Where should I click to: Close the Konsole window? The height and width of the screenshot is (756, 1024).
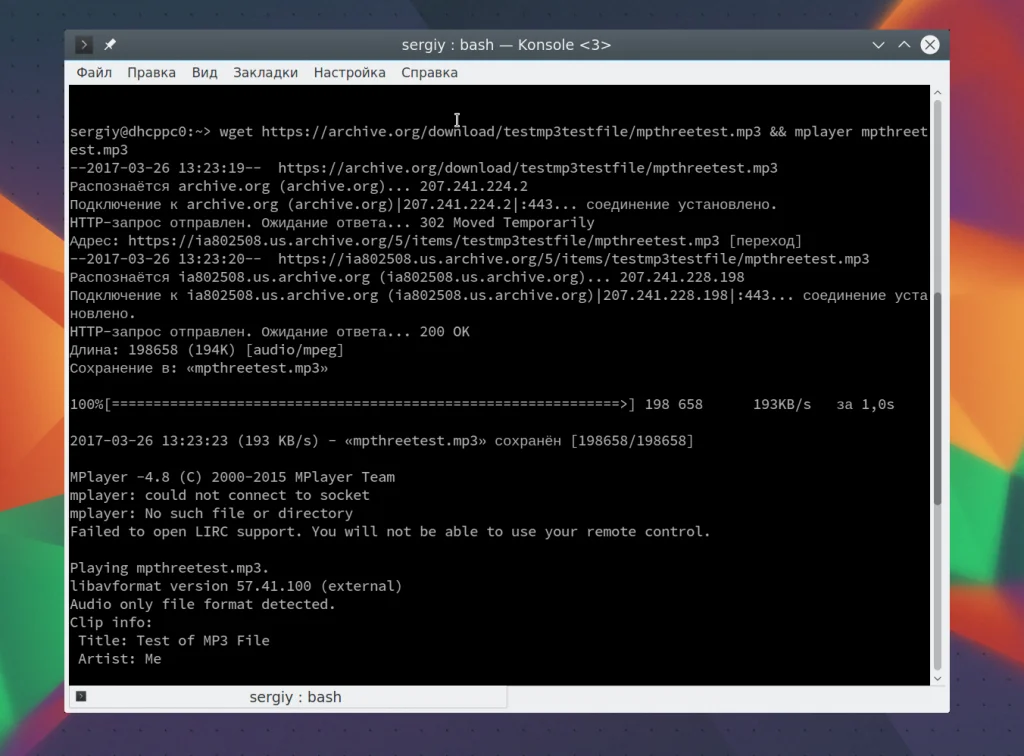click(x=929, y=45)
